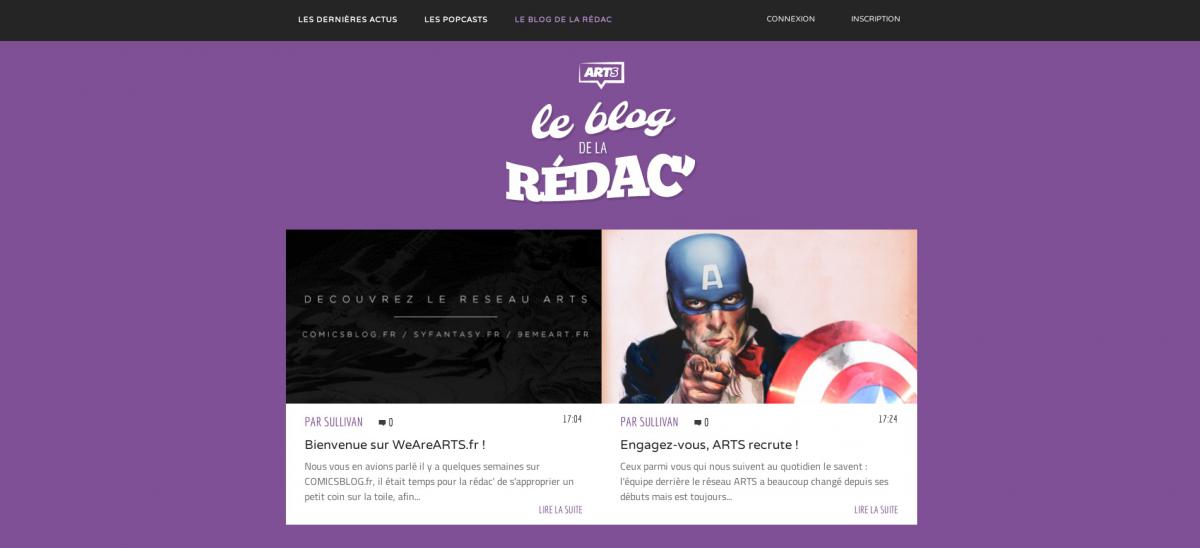Open the 'Bienvenue sur WeAreARTS.fr !' headline
The width and height of the screenshot is (1200, 548).
(x=395, y=445)
